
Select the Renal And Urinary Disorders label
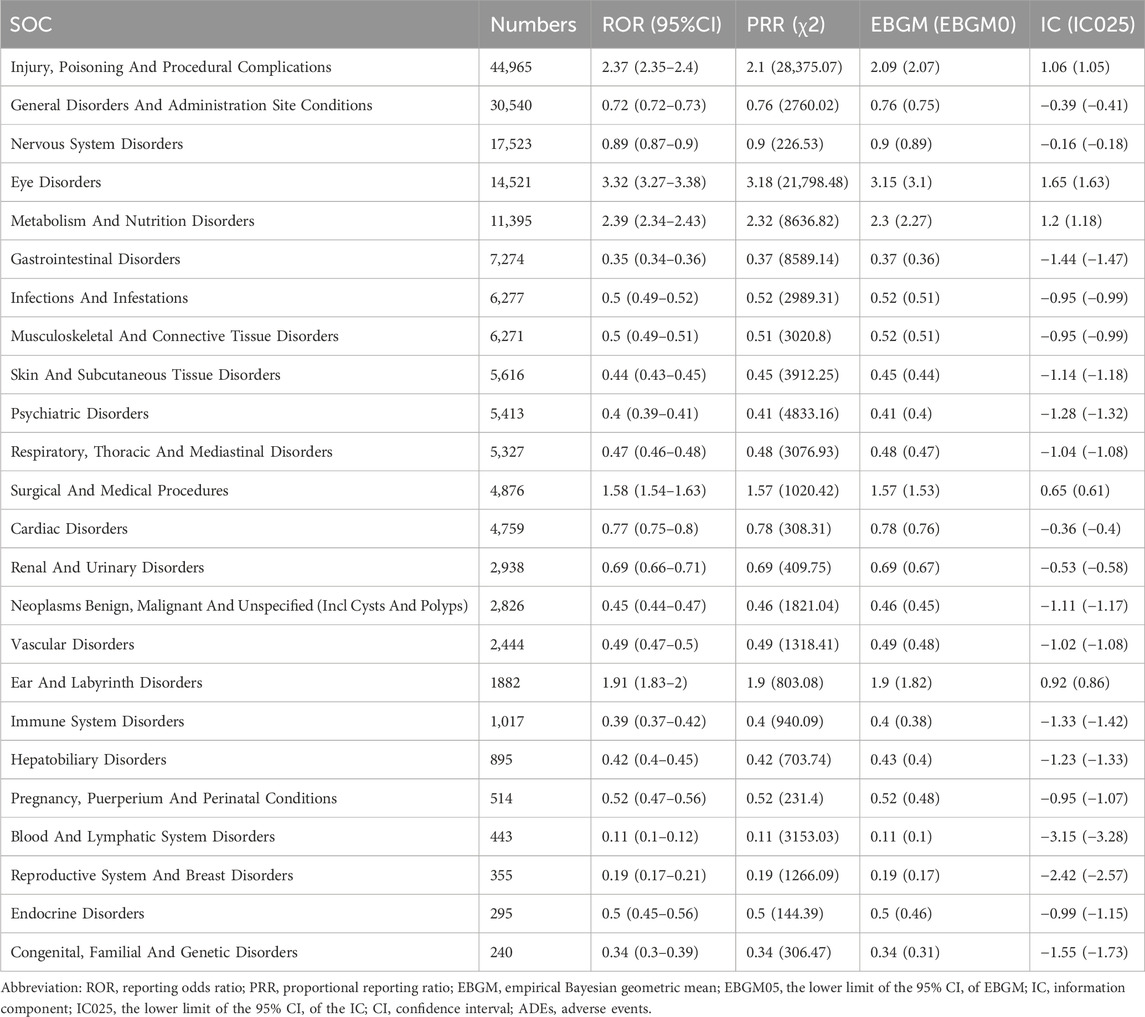coord(107,567)
